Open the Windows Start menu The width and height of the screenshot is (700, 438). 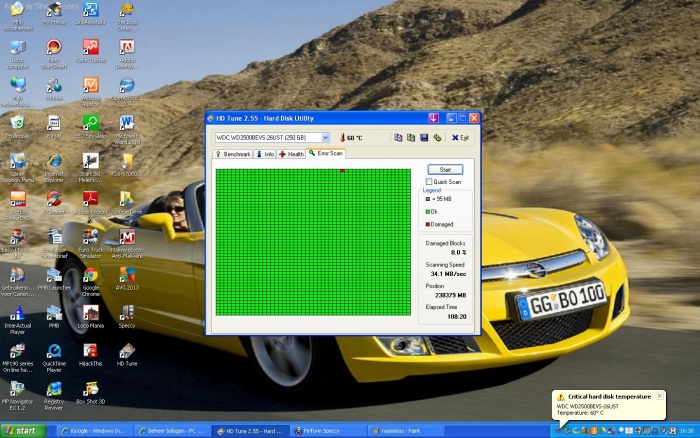click(x=22, y=430)
